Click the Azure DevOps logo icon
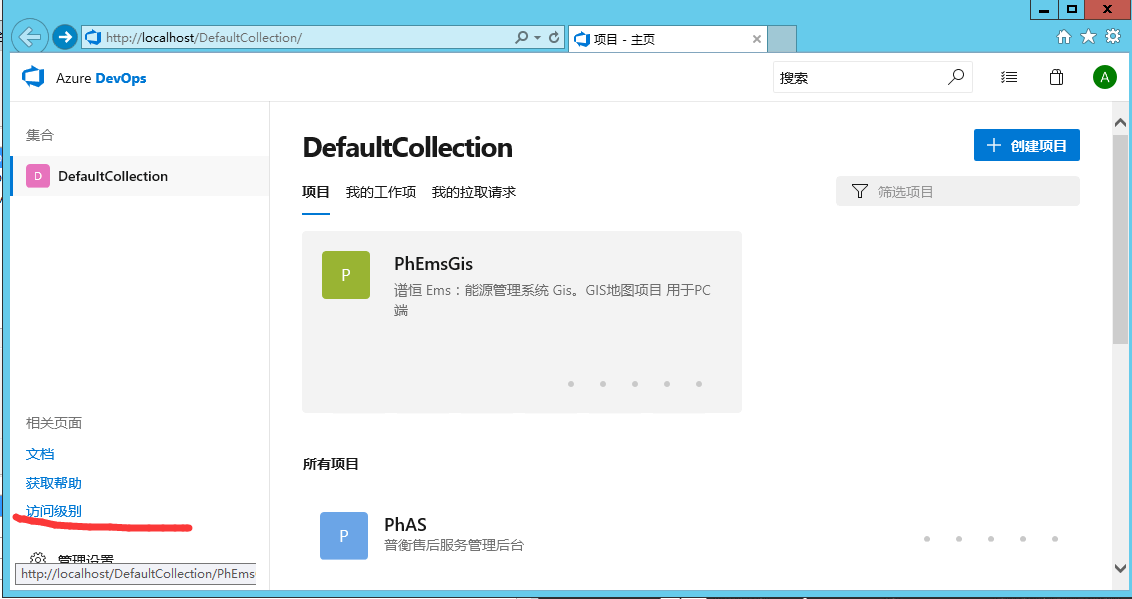This screenshot has height=599, width=1132. [34, 77]
